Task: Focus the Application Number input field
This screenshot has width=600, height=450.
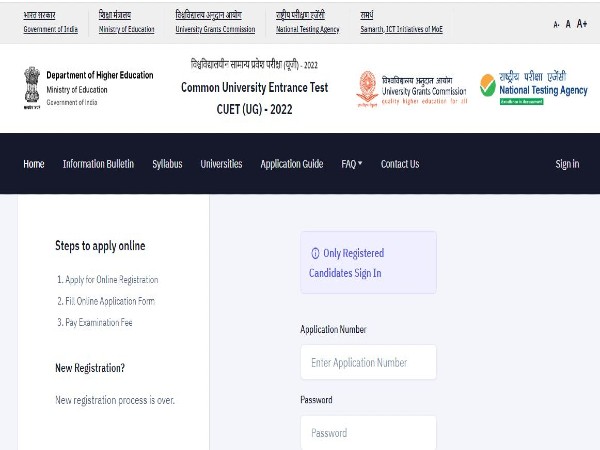Action: pos(368,363)
